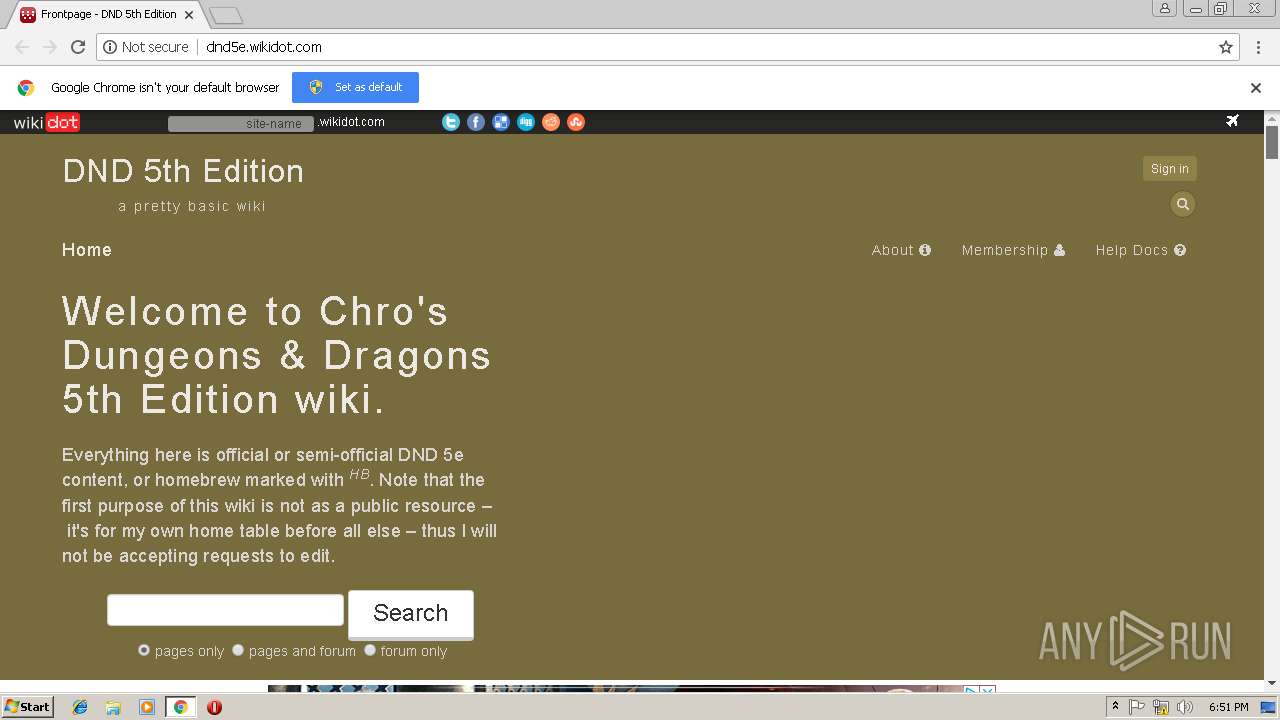1280x720 pixels.
Task: Open Internet Explorer from taskbar
Action: [x=80, y=707]
